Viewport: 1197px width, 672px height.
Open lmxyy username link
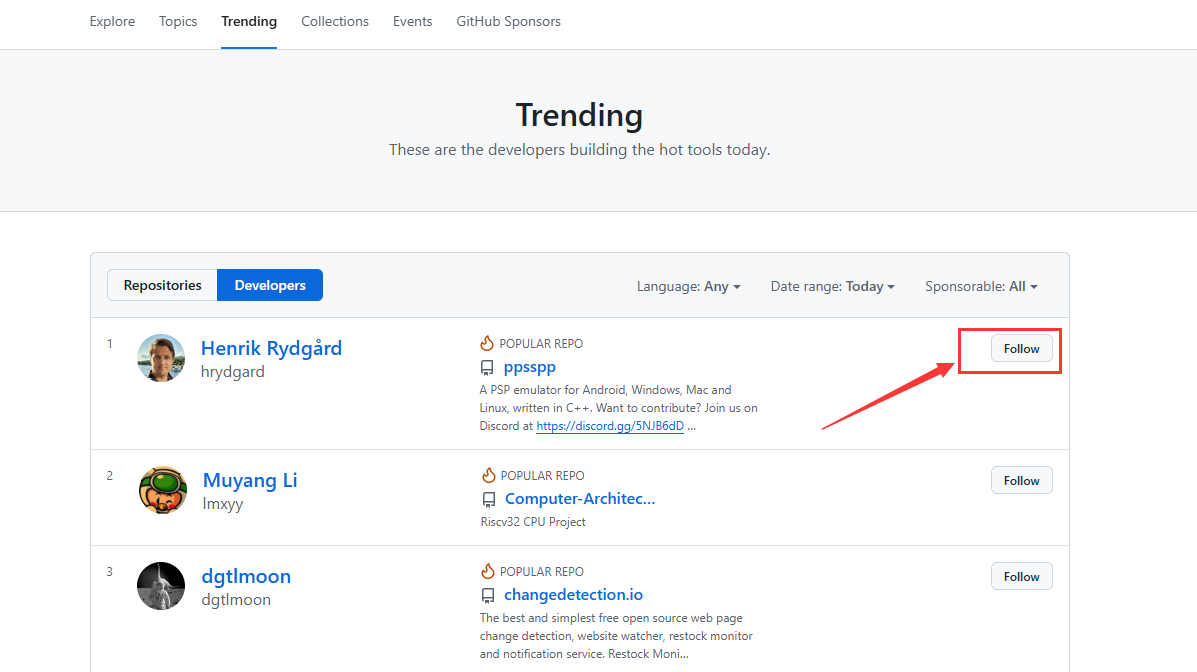tap(223, 504)
